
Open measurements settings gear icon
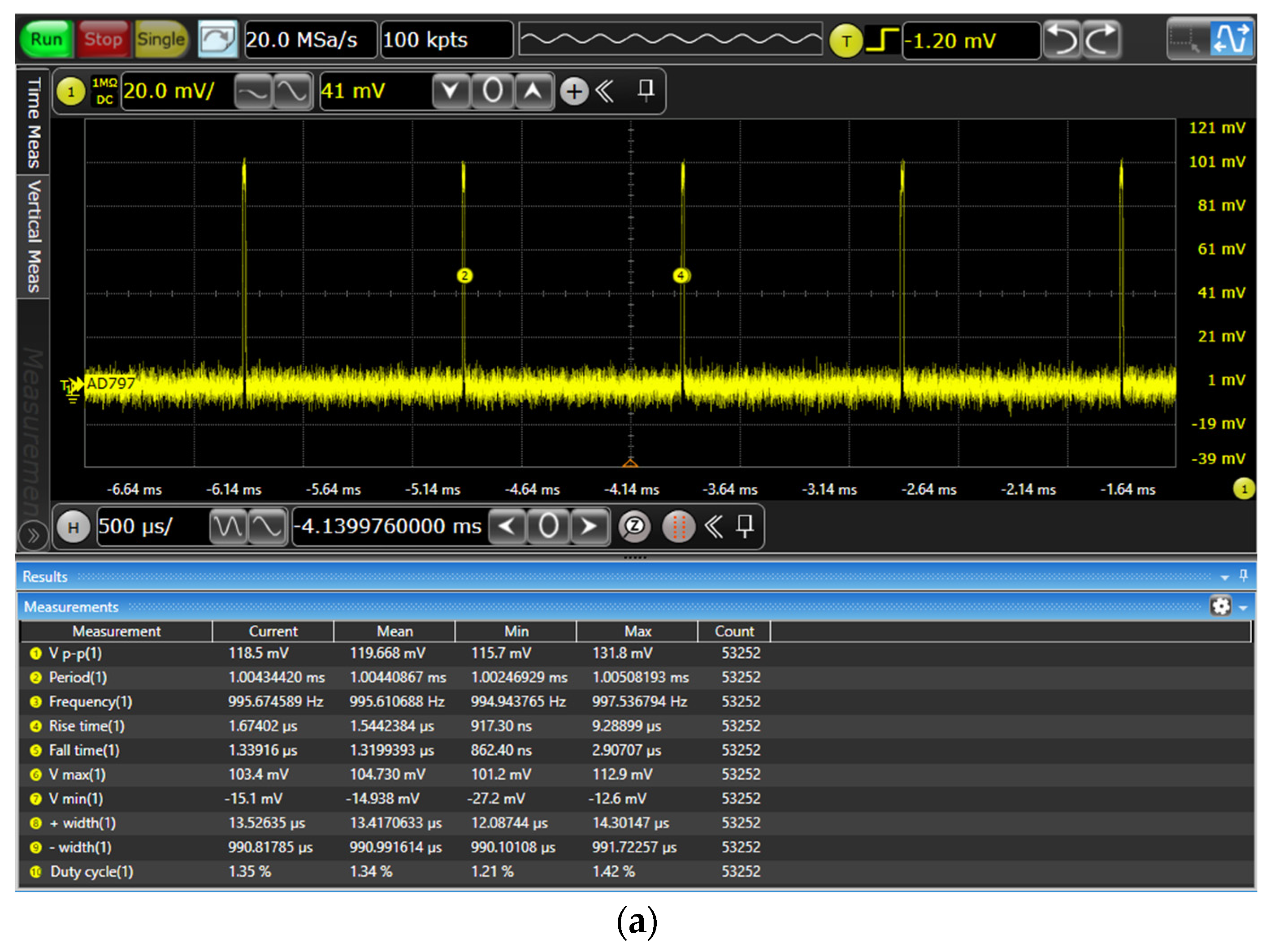point(1220,606)
